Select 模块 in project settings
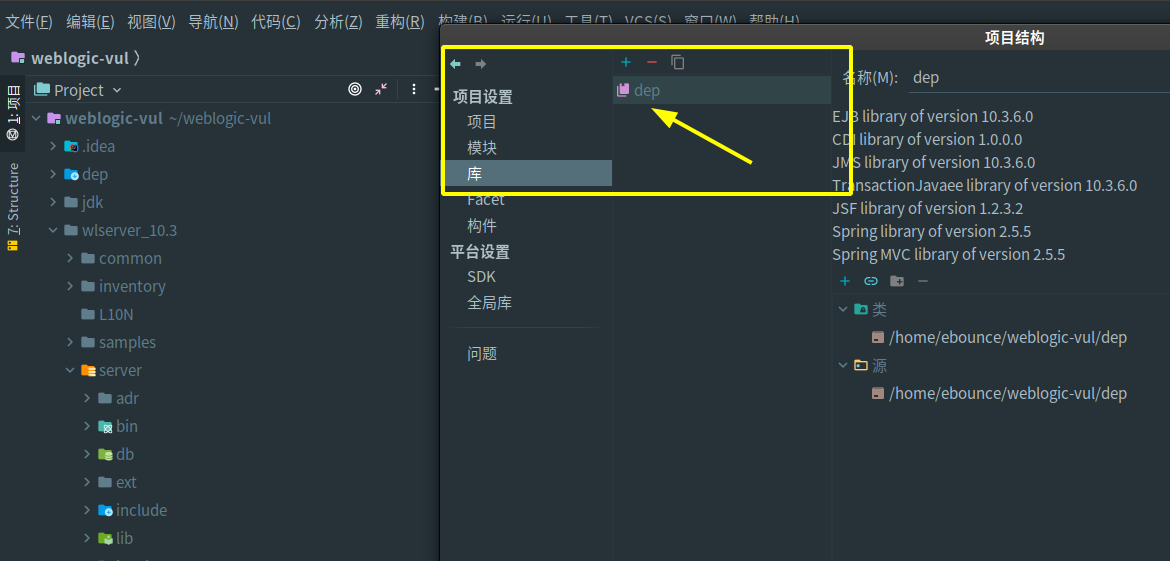This screenshot has width=1170, height=561. [x=482, y=148]
